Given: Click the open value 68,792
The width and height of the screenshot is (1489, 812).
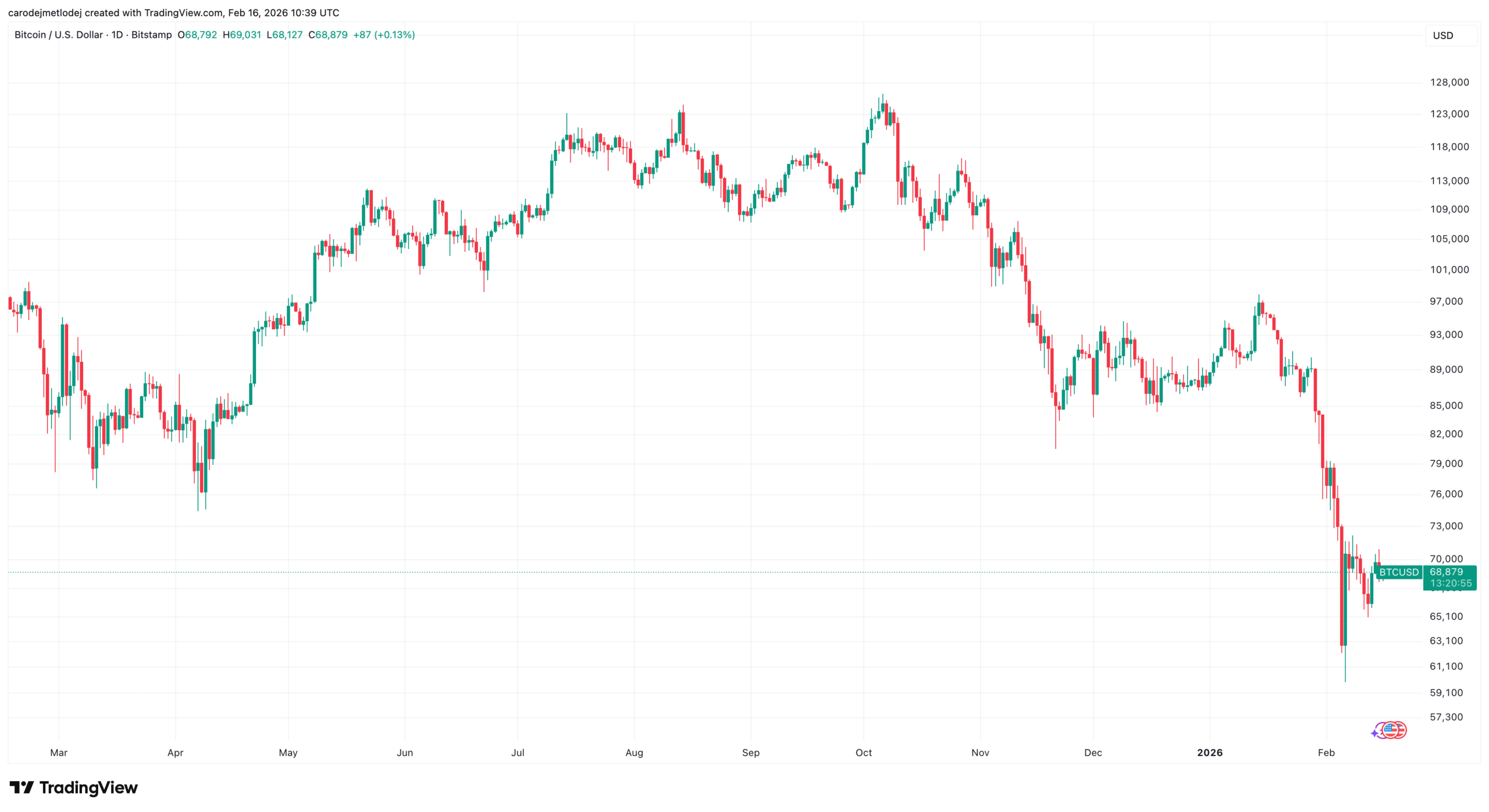Looking at the screenshot, I should (x=201, y=35).
